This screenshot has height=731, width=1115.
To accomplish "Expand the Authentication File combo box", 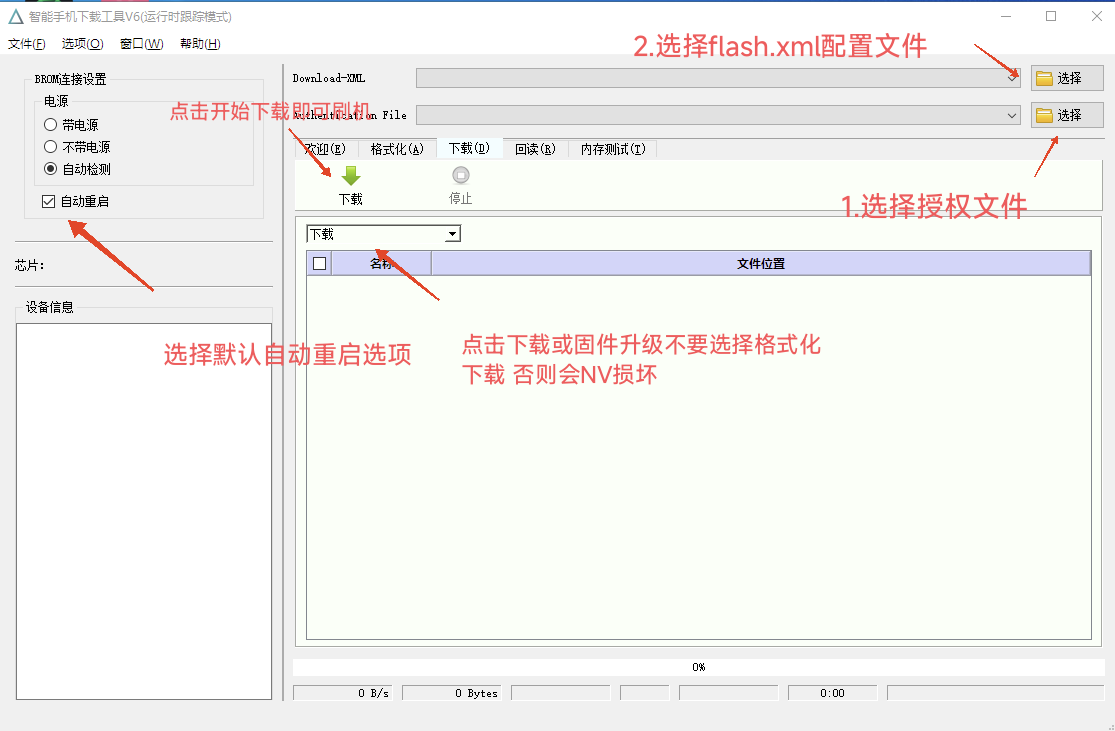I will 1012,115.
